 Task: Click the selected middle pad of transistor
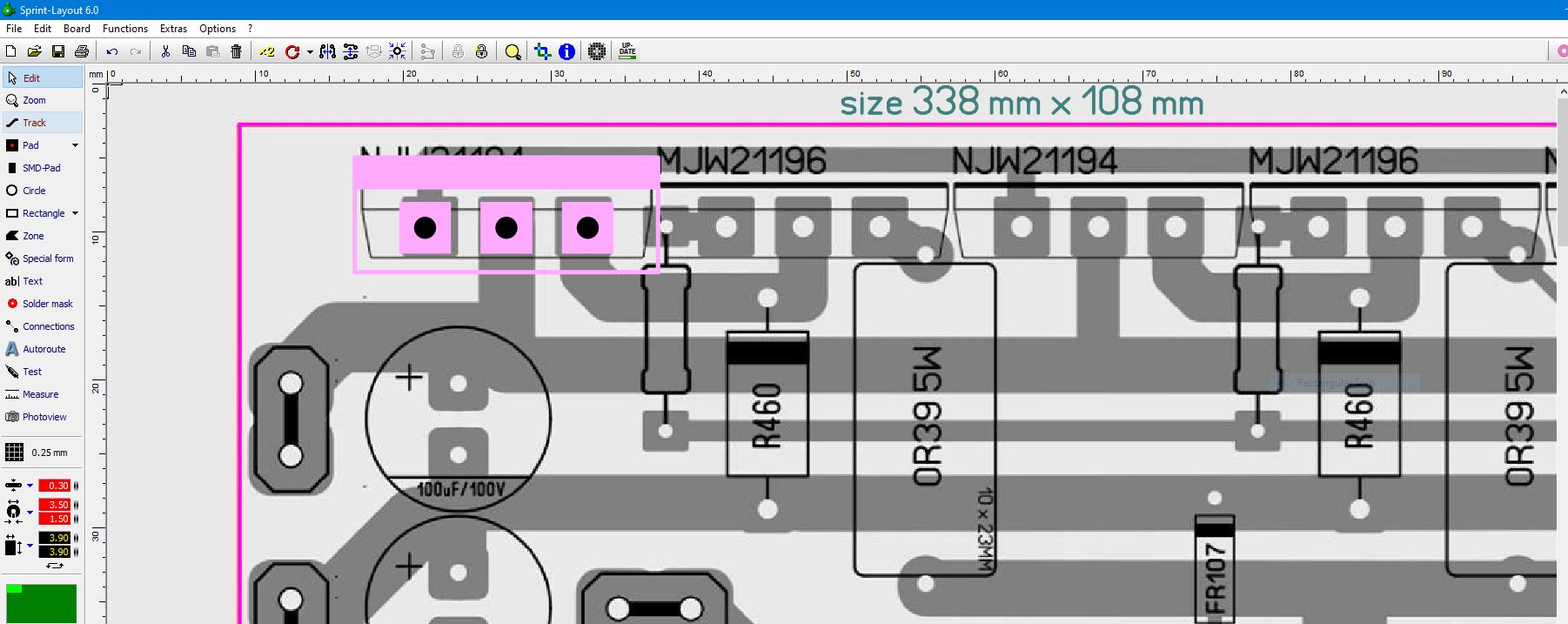click(506, 228)
